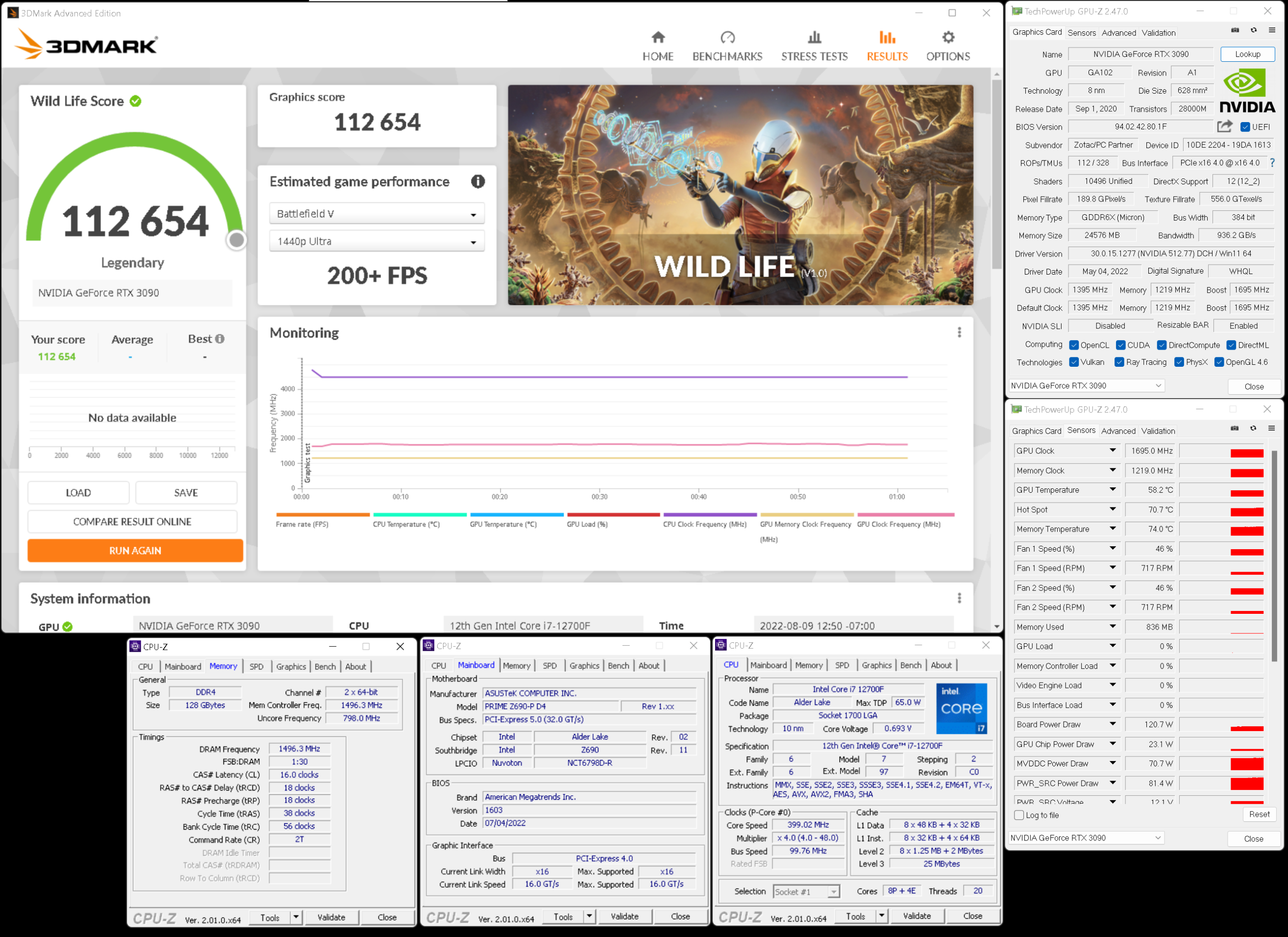Click CPU-Z Memory window title icon
This screenshot has height=937, width=1288.
click(135, 646)
